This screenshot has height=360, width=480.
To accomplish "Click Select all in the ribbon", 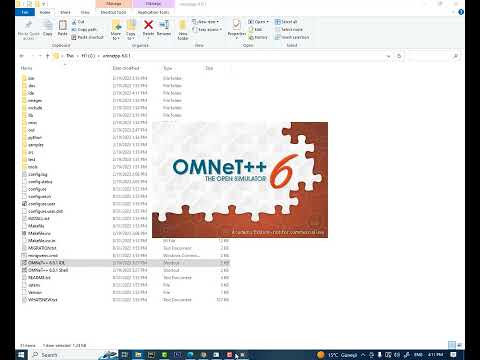I will (x=286, y=22).
